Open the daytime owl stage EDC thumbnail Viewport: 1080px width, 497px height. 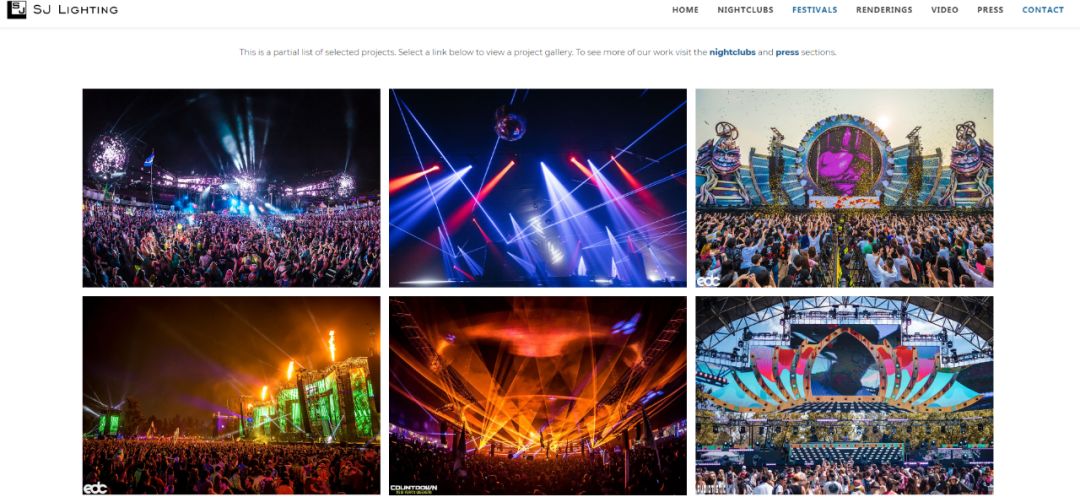(844, 188)
